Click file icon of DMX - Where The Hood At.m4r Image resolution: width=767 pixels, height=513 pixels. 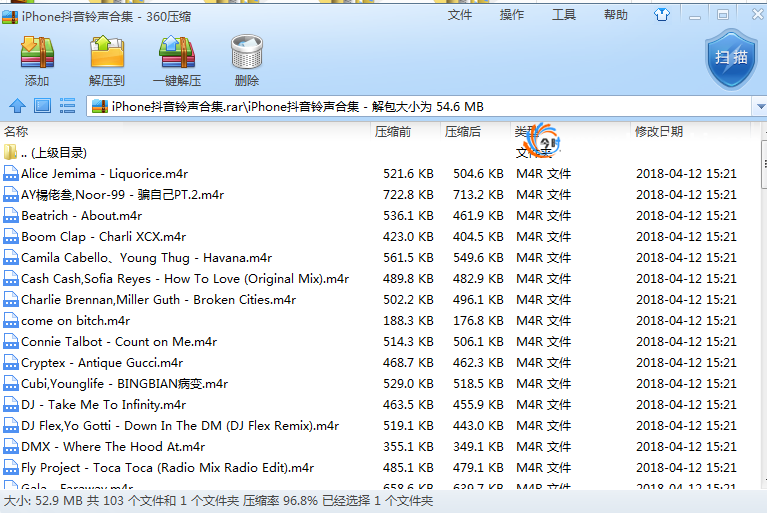(11, 446)
